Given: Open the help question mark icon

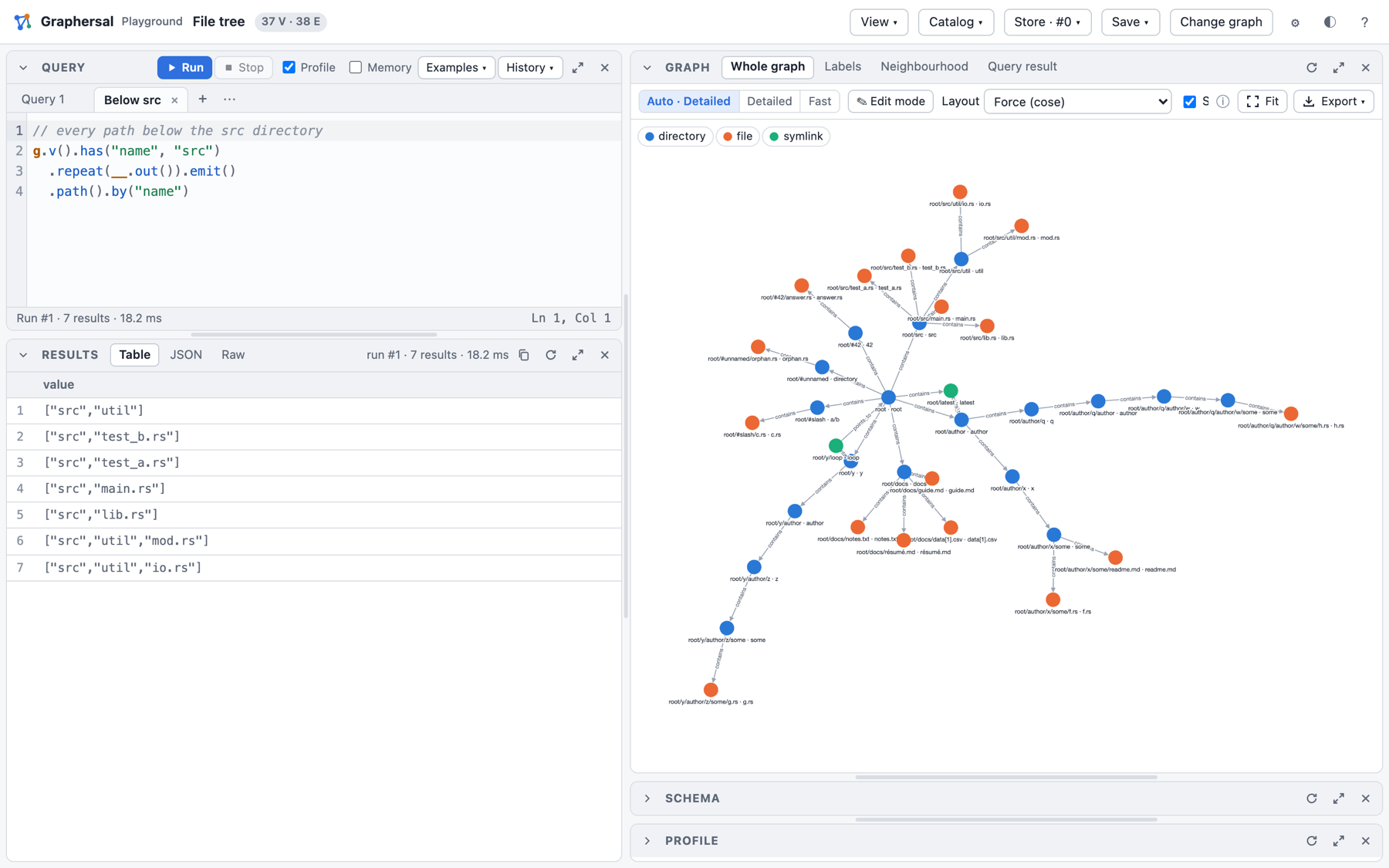Looking at the screenshot, I should [x=1364, y=22].
